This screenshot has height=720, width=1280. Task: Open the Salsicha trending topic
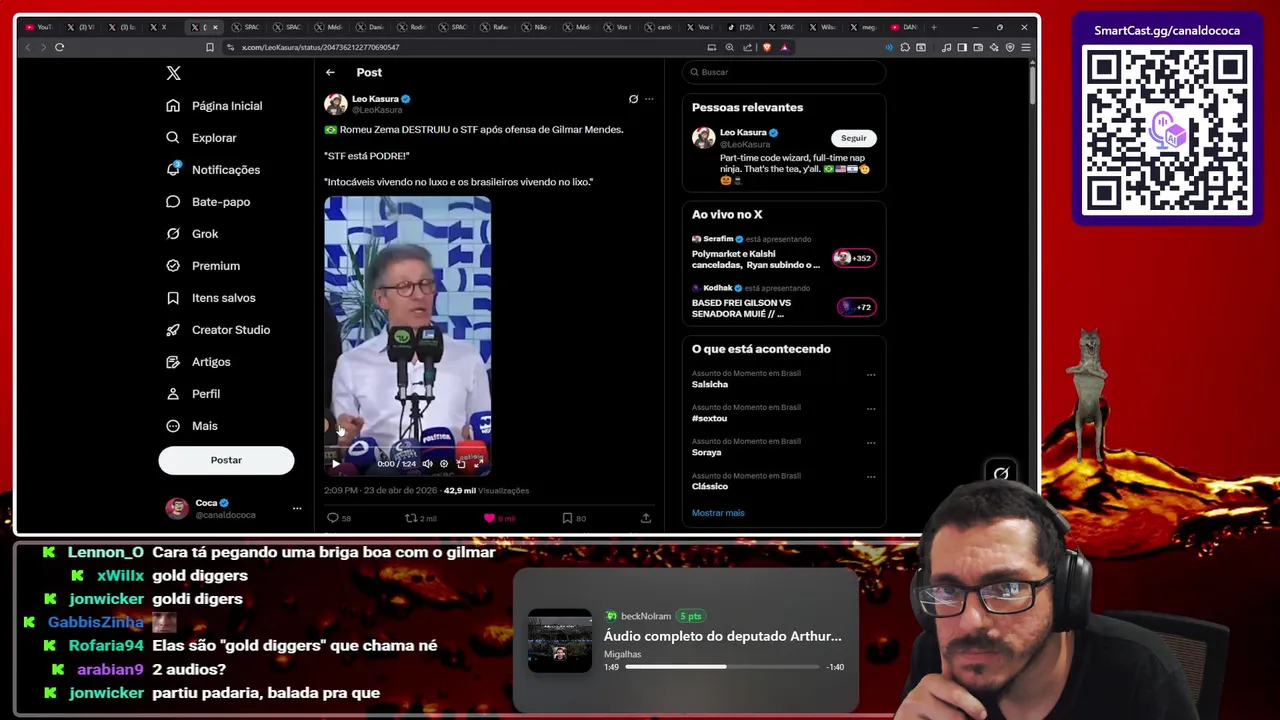pos(710,384)
